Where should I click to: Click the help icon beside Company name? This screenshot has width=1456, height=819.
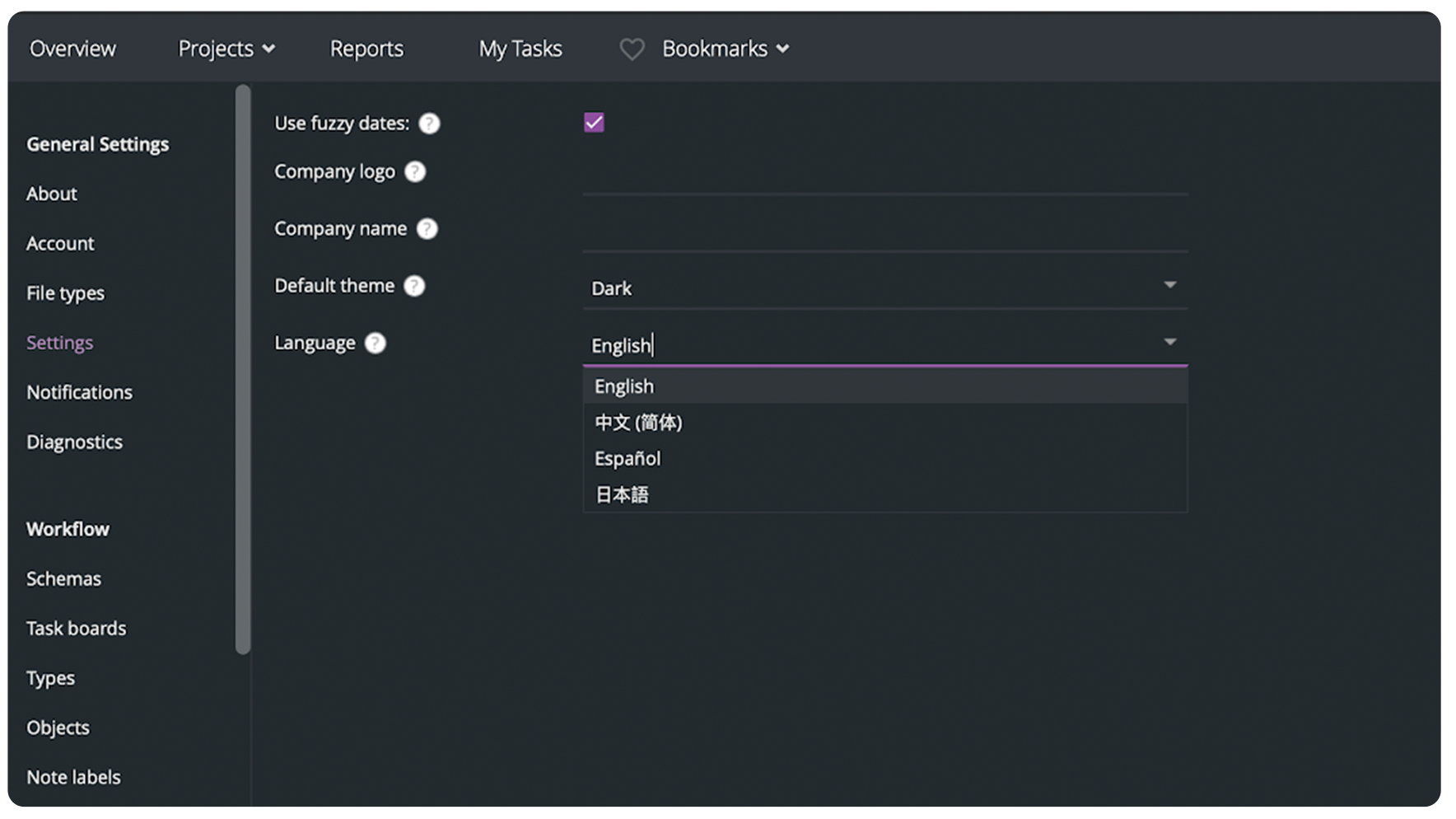coord(427,228)
